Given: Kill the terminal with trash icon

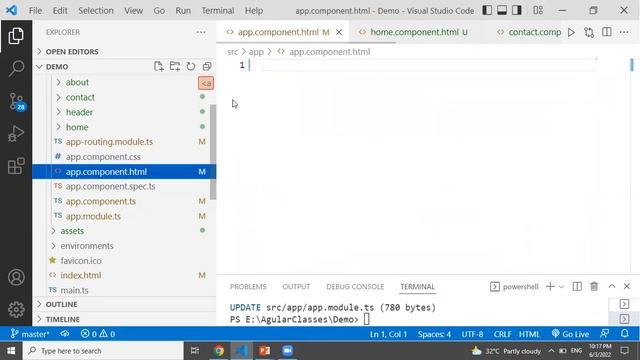Looking at the screenshot, I should pyautogui.click(x=594, y=287).
